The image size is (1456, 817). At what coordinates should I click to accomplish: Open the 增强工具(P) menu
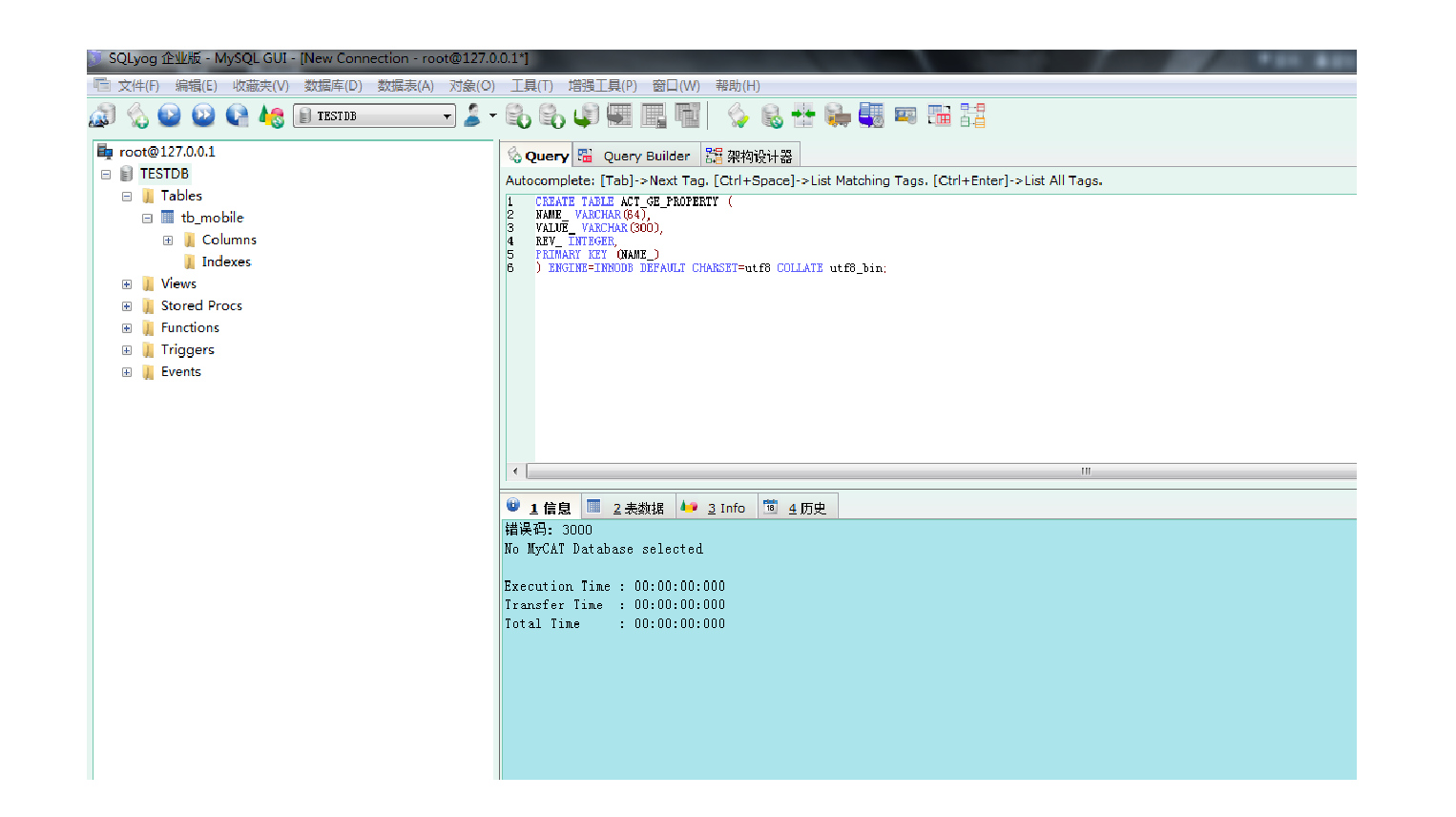602,86
